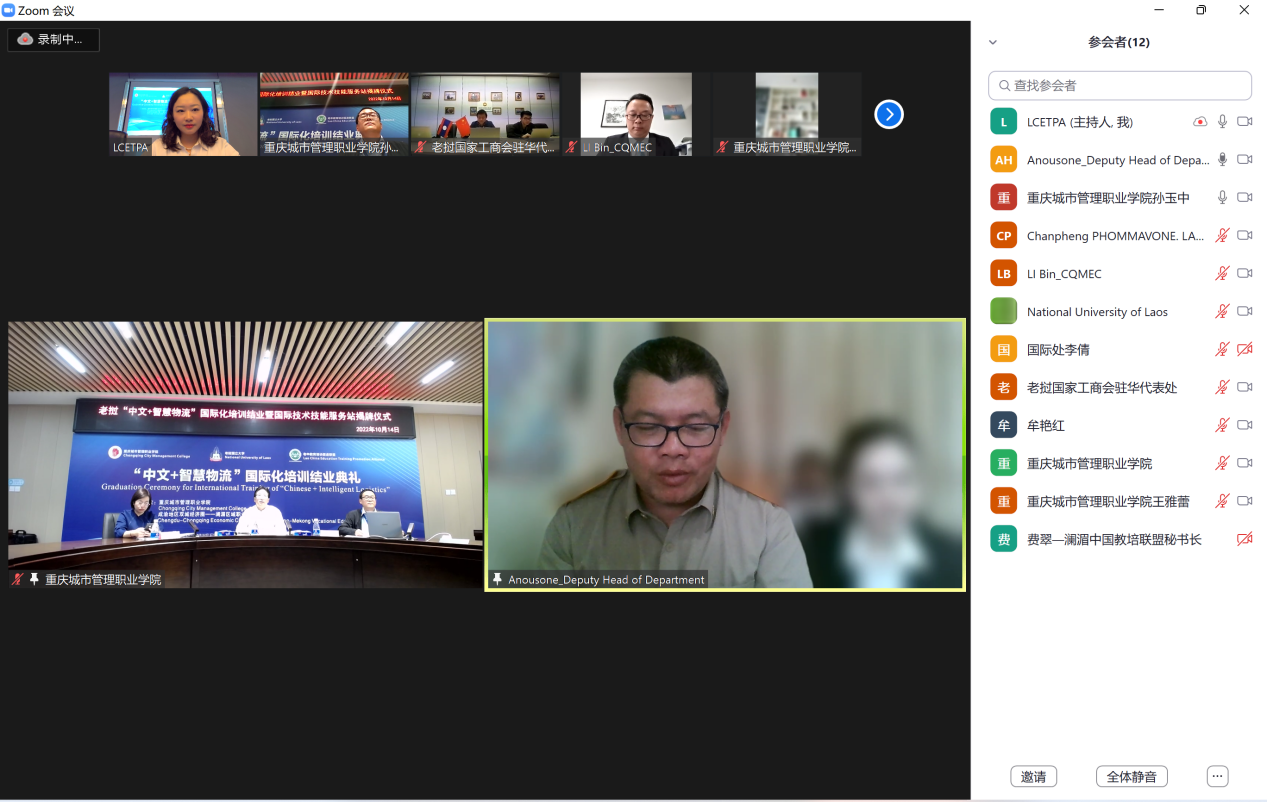
Task: Click the 邀请 invite button
Action: 1033,776
